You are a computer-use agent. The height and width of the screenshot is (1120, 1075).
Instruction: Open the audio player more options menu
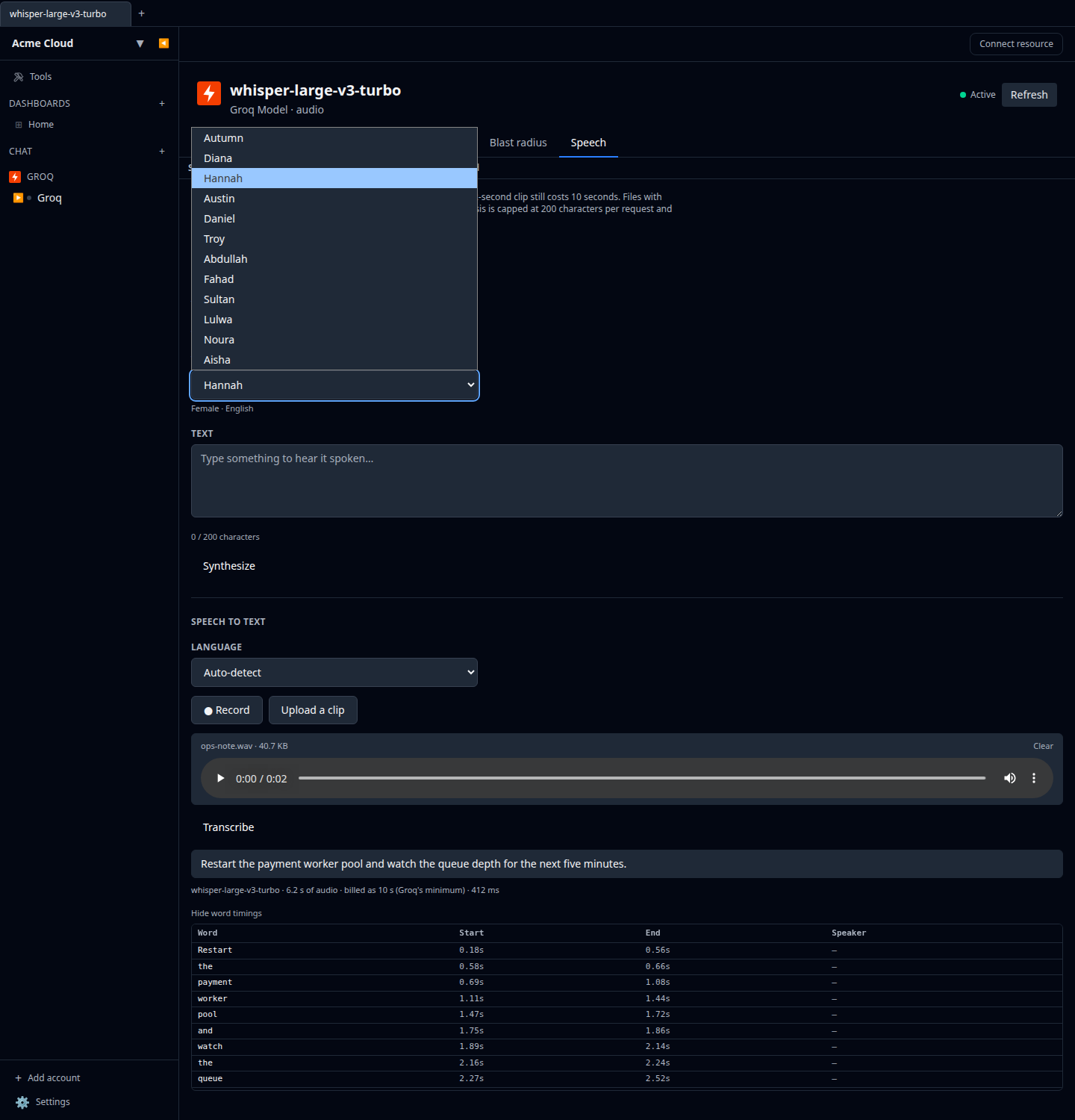[x=1034, y=778]
